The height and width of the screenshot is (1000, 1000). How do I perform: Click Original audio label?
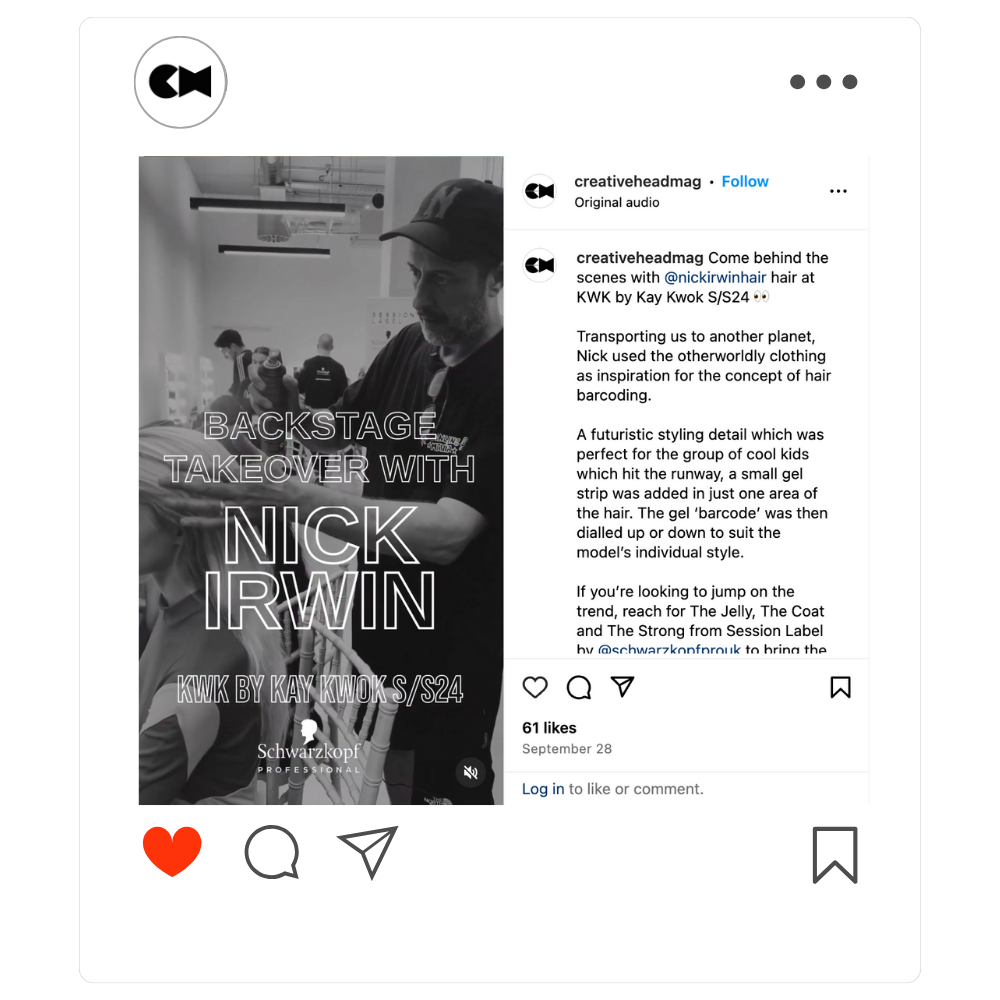[x=617, y=202]
